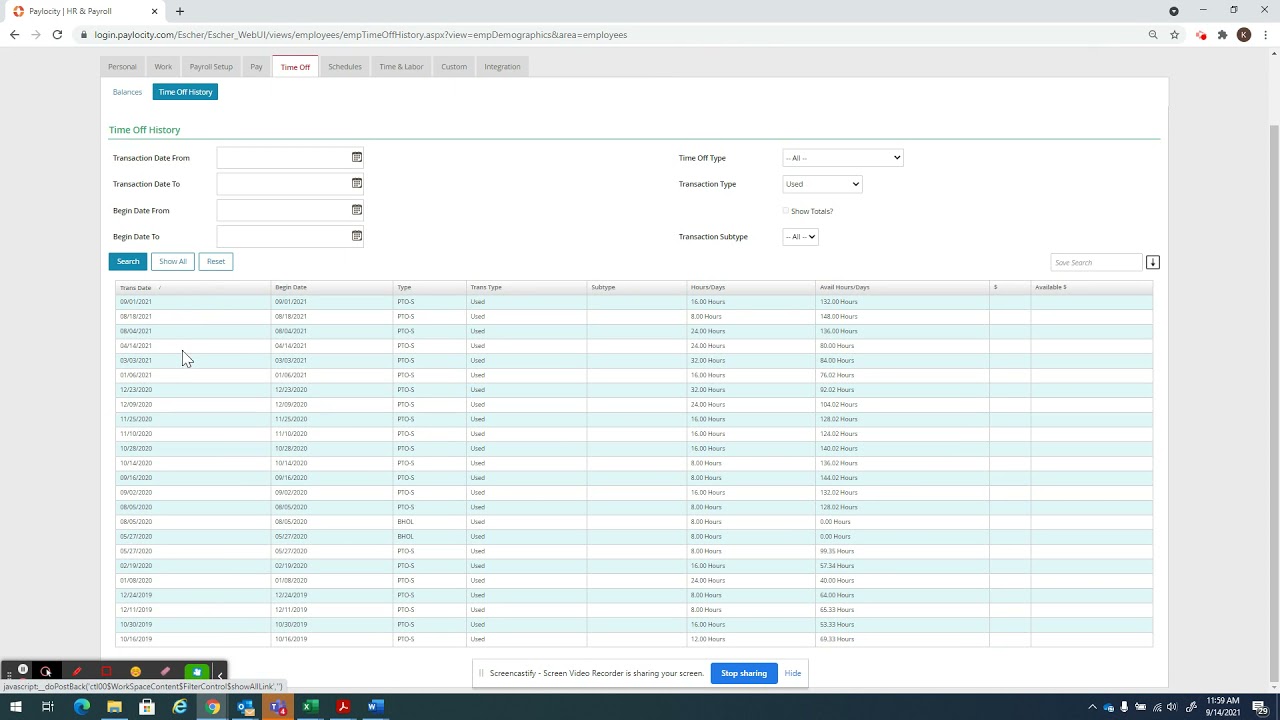Click Transaction Date From input field
The width and height of the screenshot is (1280, 720).
284,157
